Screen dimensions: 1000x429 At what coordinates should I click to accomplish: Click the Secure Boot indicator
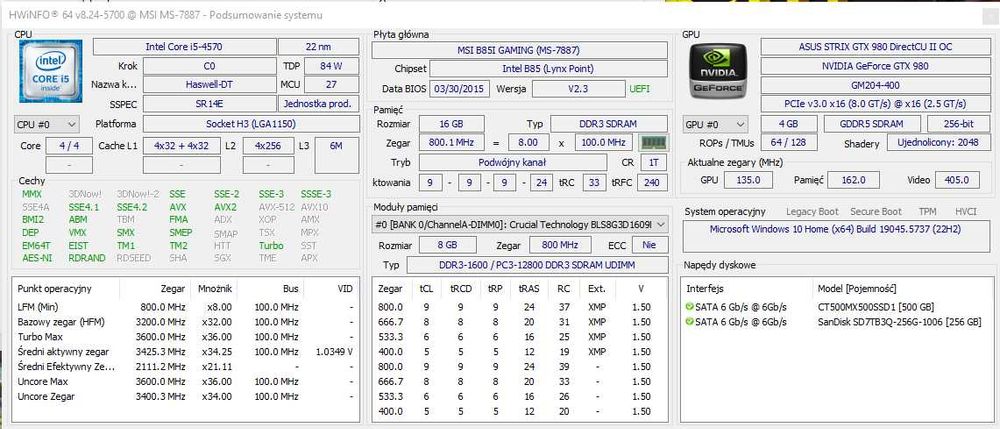coord(876,212)
